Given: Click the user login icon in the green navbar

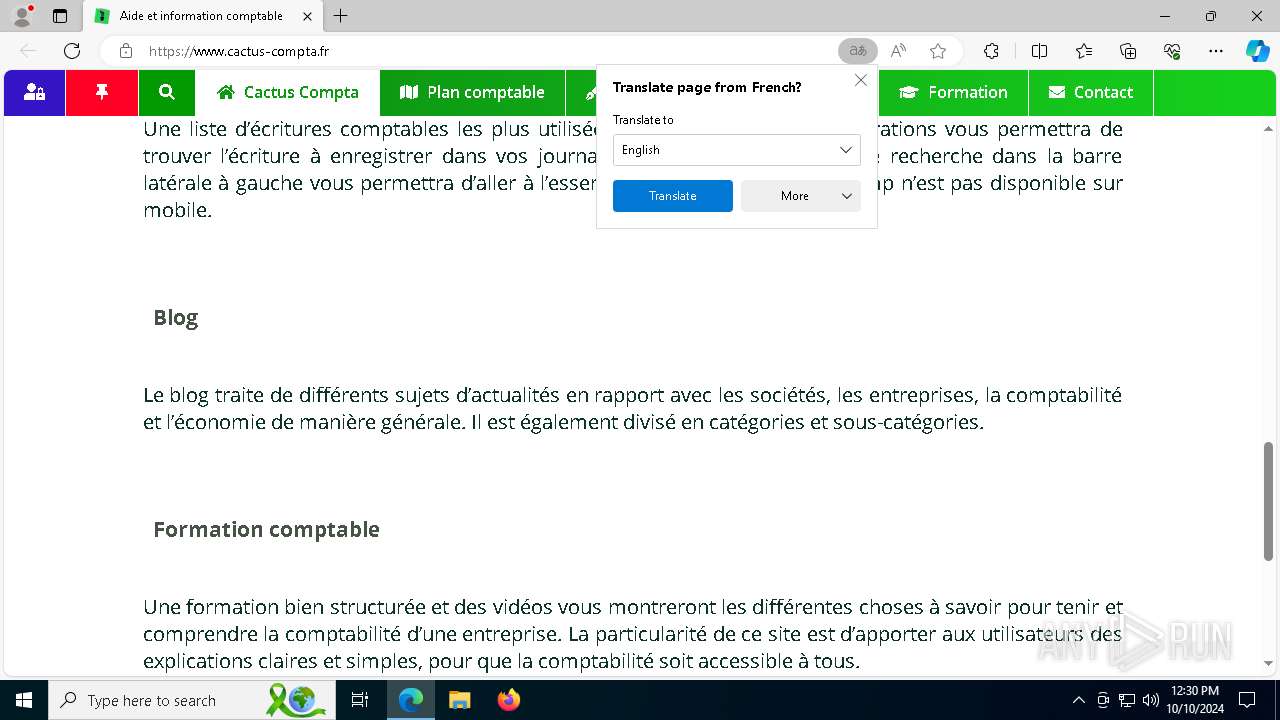Looking at the screenshot, I should coord(35,92).
